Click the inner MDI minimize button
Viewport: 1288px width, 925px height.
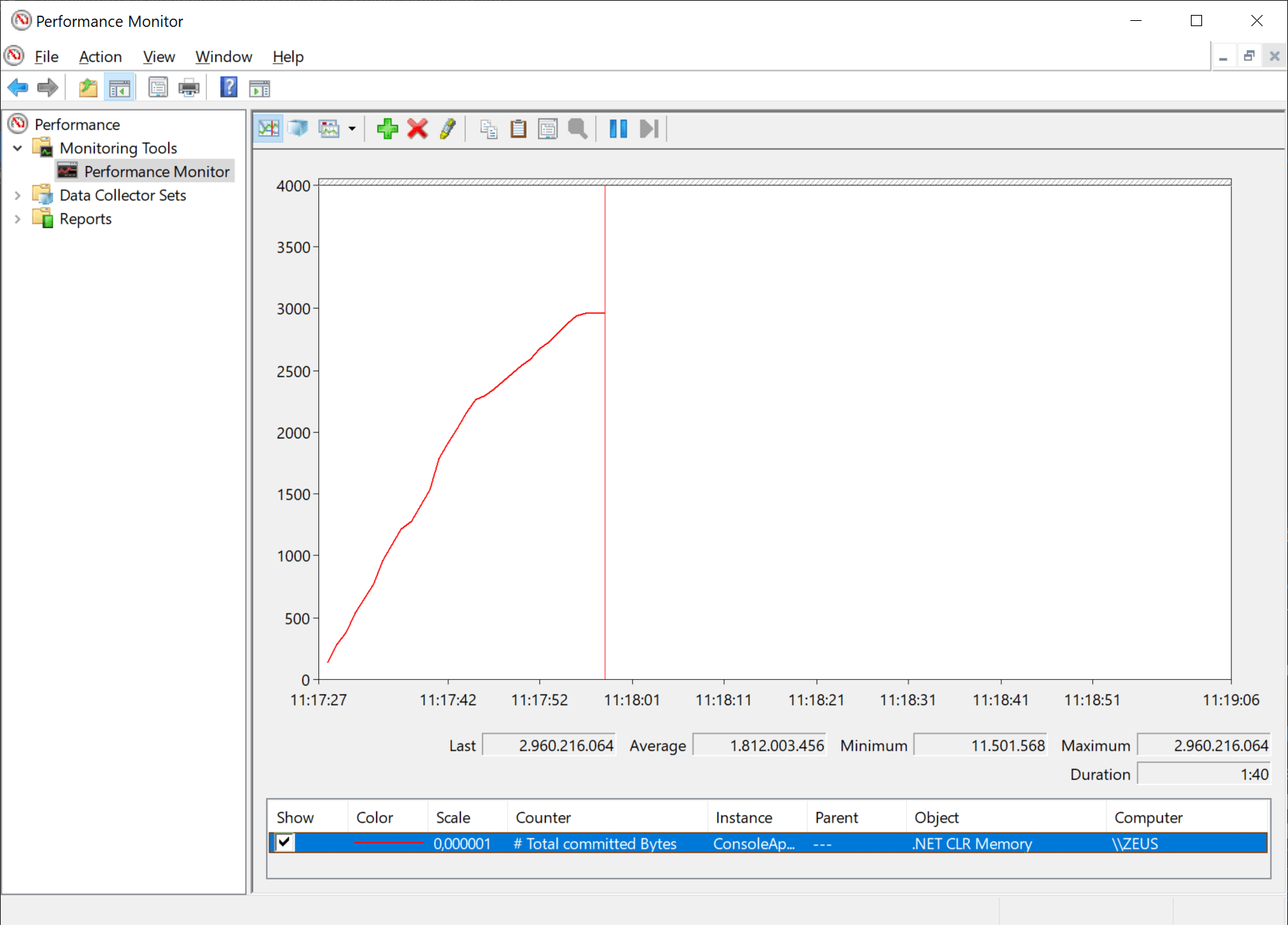[1223, 56]
